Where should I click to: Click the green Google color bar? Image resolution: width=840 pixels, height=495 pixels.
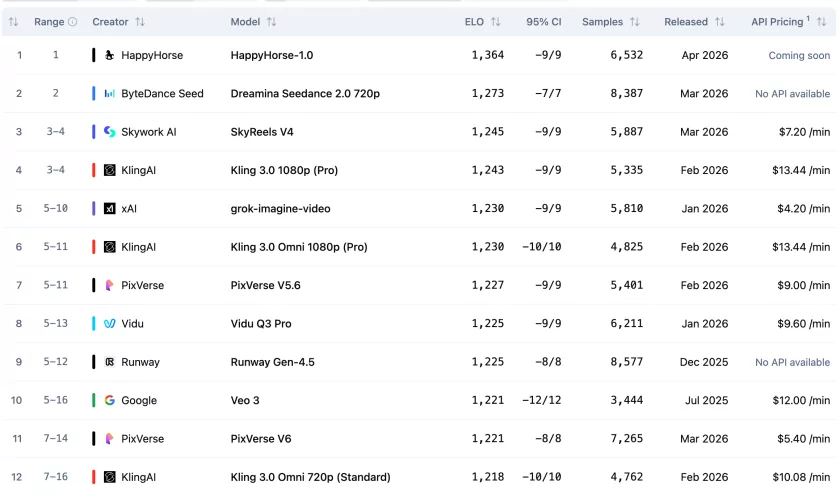tap(94, 400)
